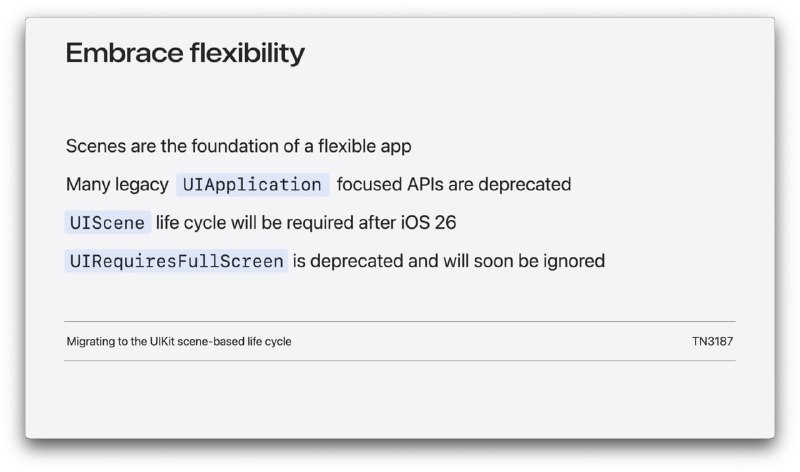Image resolution: width=800 pixels, height=472 pixels.
Task: Select the UIRequiresFullScreen code badge
Action: 176,261
